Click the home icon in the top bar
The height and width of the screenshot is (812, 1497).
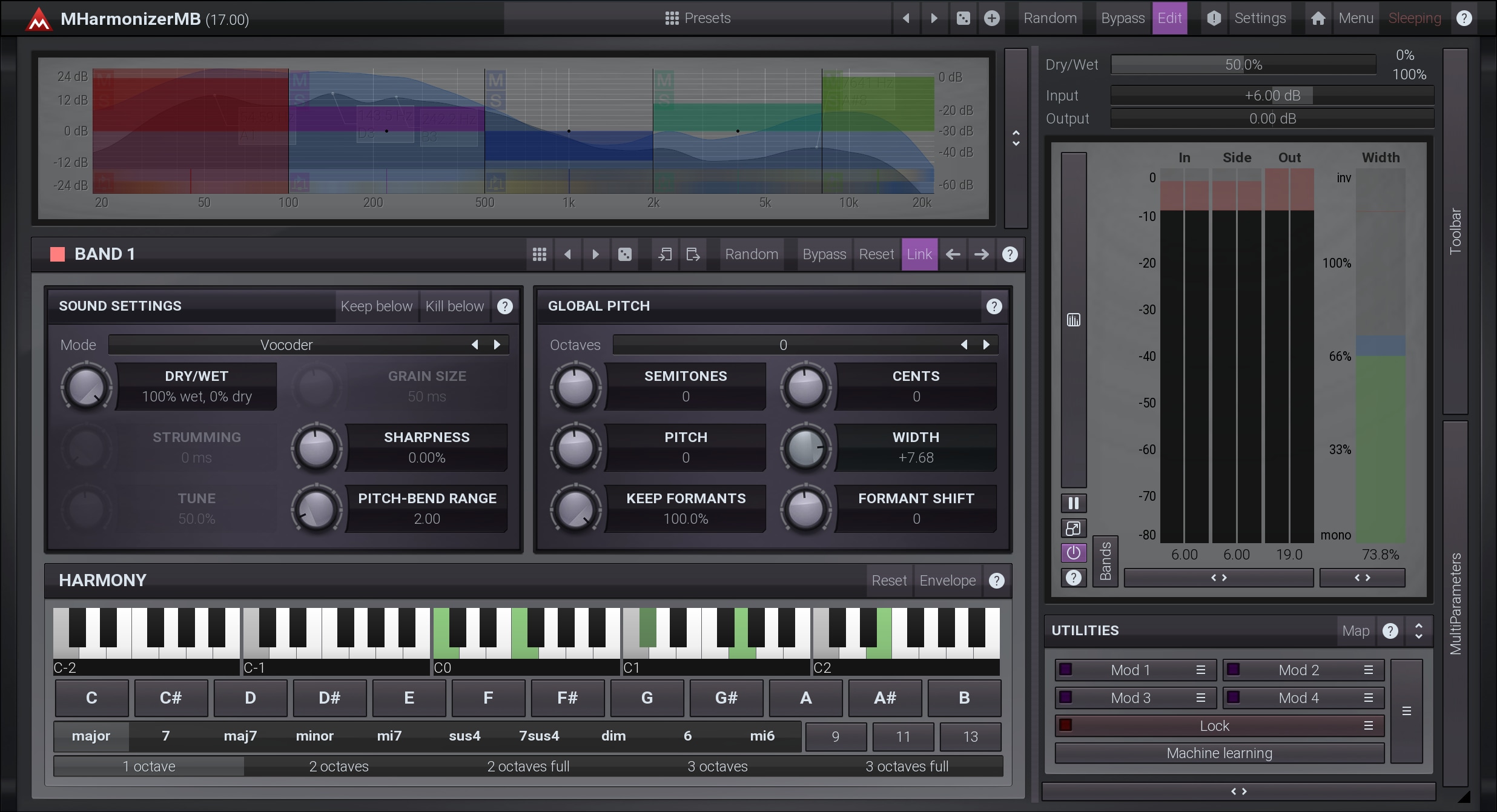(1318, 18)
